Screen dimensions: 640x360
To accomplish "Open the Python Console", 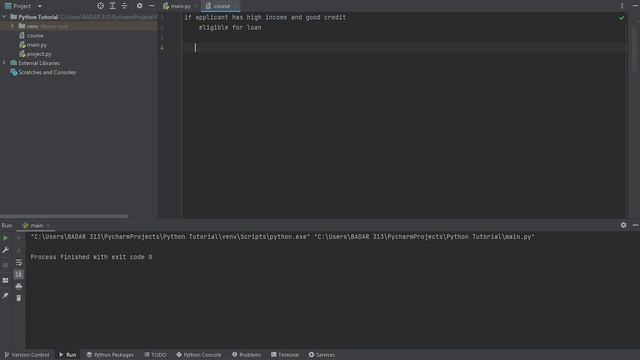I will tap(199, 355).
